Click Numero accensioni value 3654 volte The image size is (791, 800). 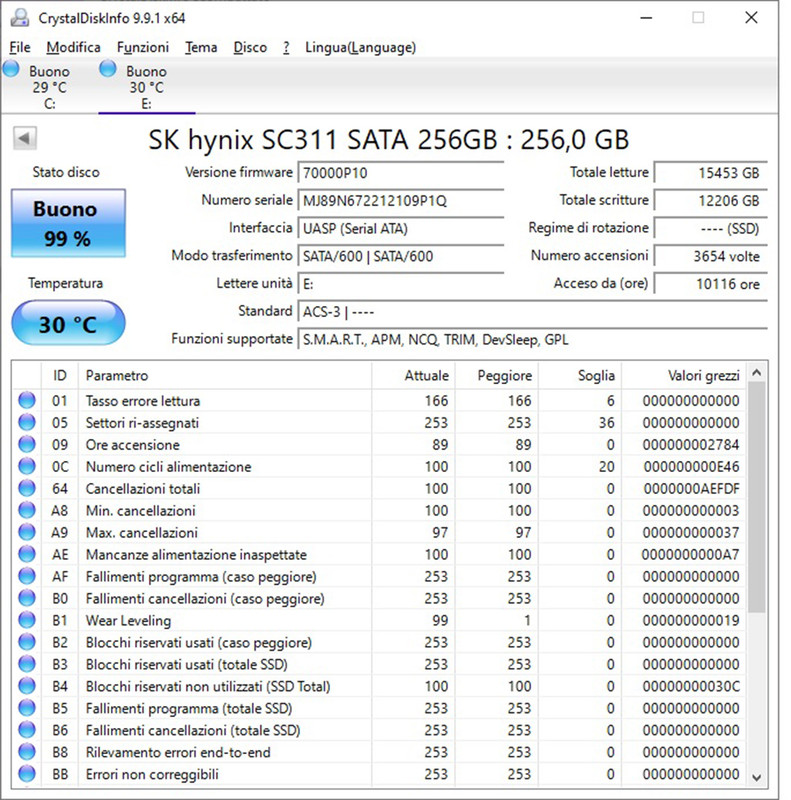(710, 256)
